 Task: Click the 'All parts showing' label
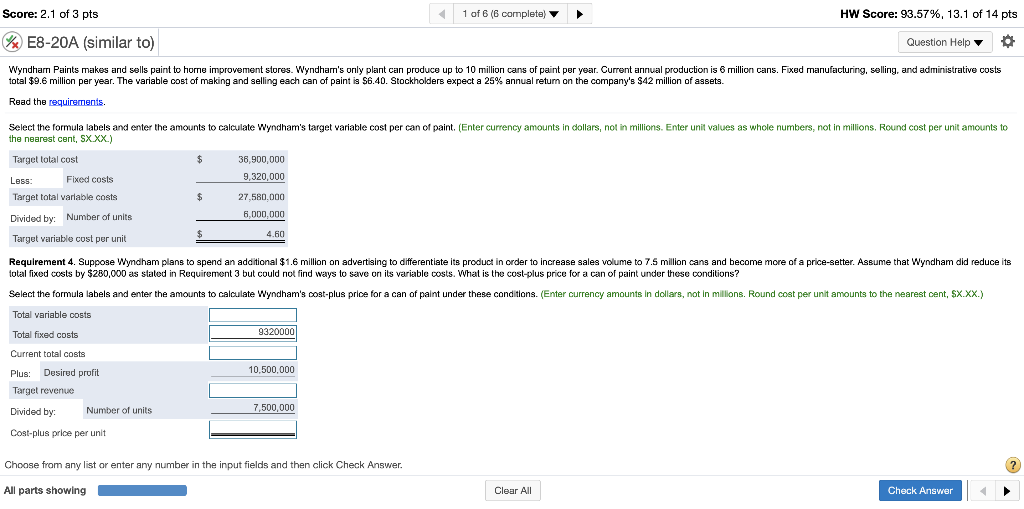coord(45,491)
